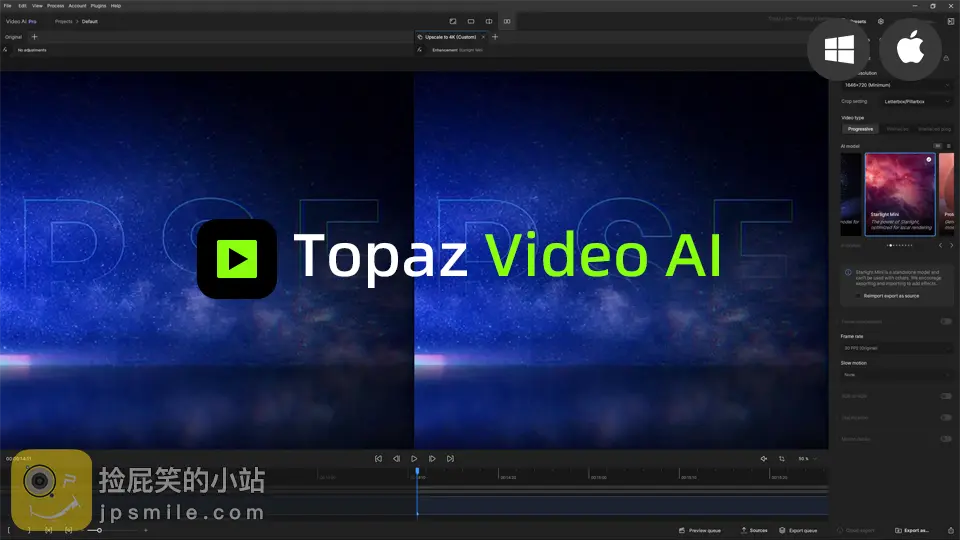960x540 pixels.
Task: Open the Crop setting Letterbox/Pillarbox dropdown
Action: click(x=917, y=102)
